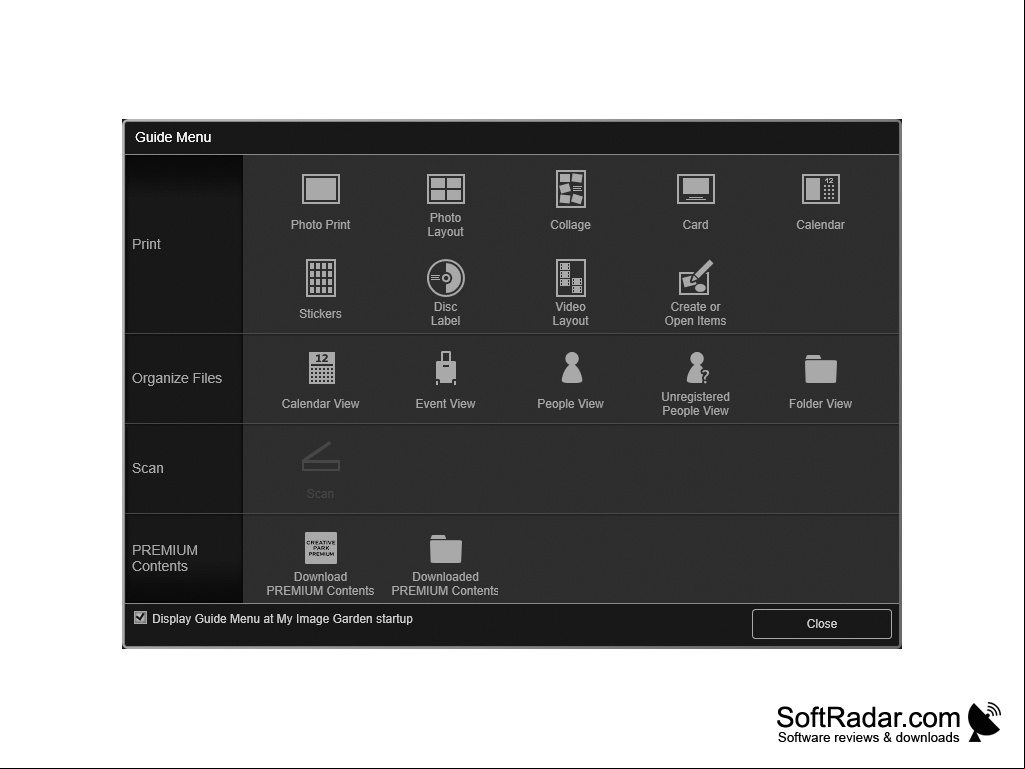The image size is (1025, 769).
Task: Click the PREMIUM Contents section label
Action: pyautogui.click(x=165, y=558)
